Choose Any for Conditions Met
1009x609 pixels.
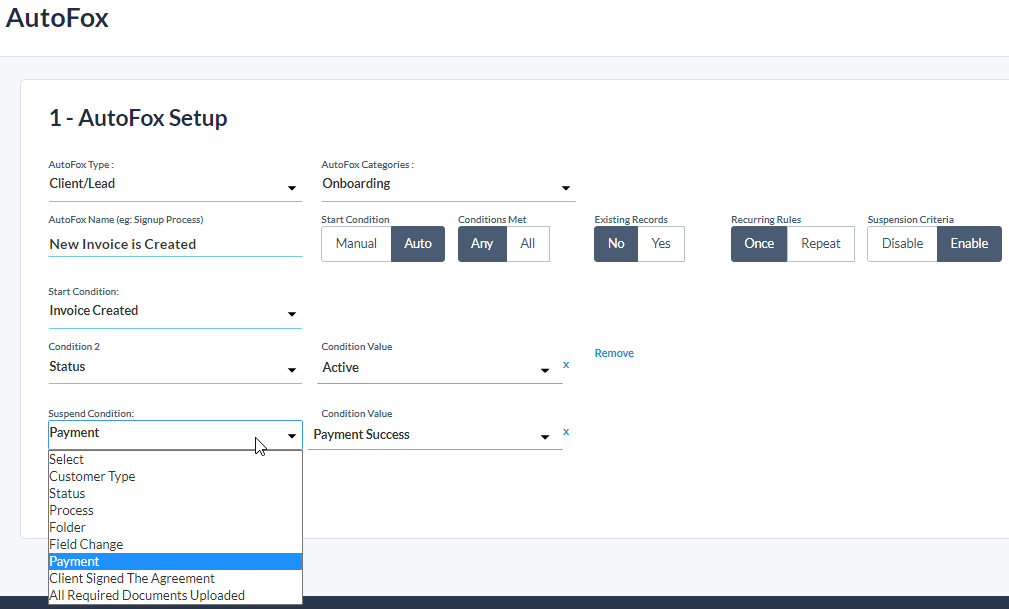click(482, 244)
